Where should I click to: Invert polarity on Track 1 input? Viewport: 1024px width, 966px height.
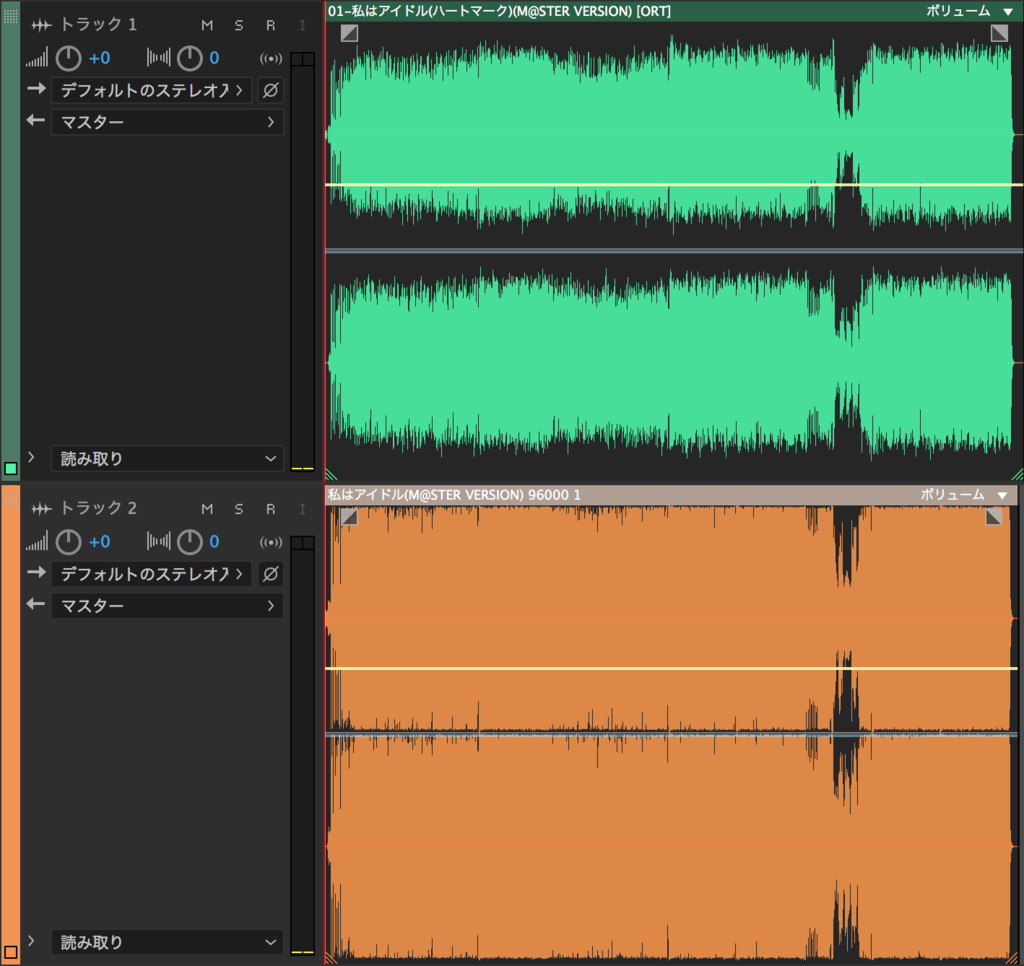point(270,90)
